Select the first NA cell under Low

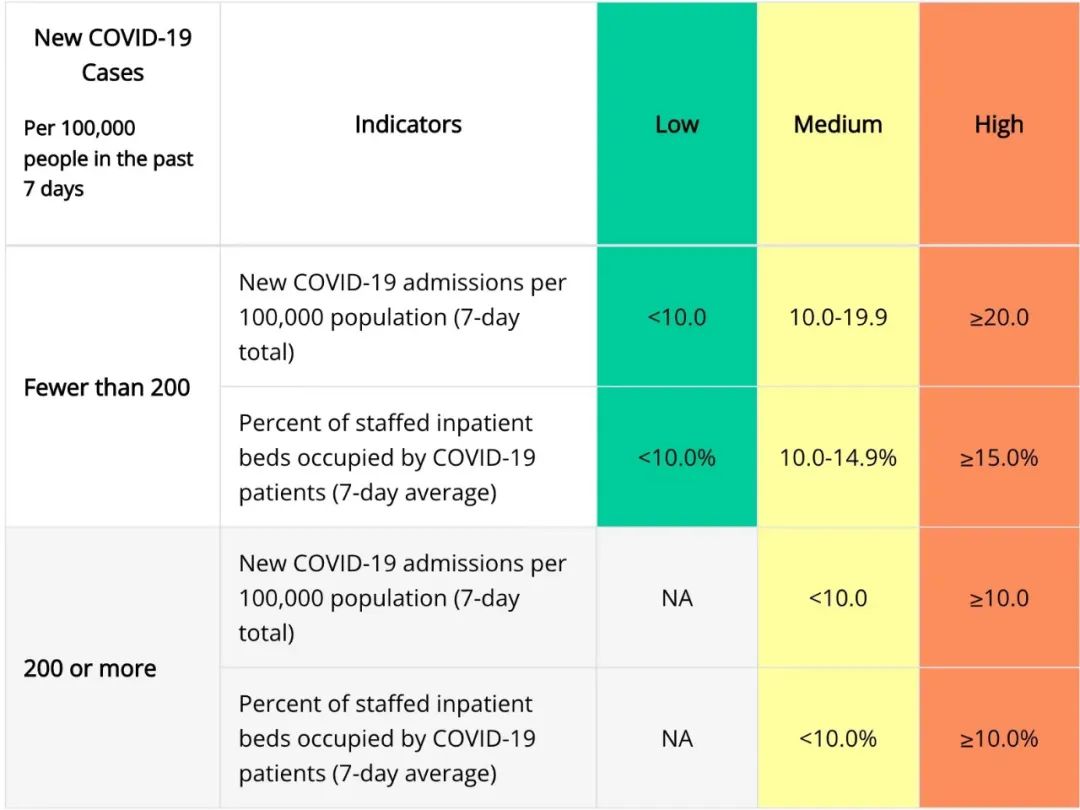[676, 598]
